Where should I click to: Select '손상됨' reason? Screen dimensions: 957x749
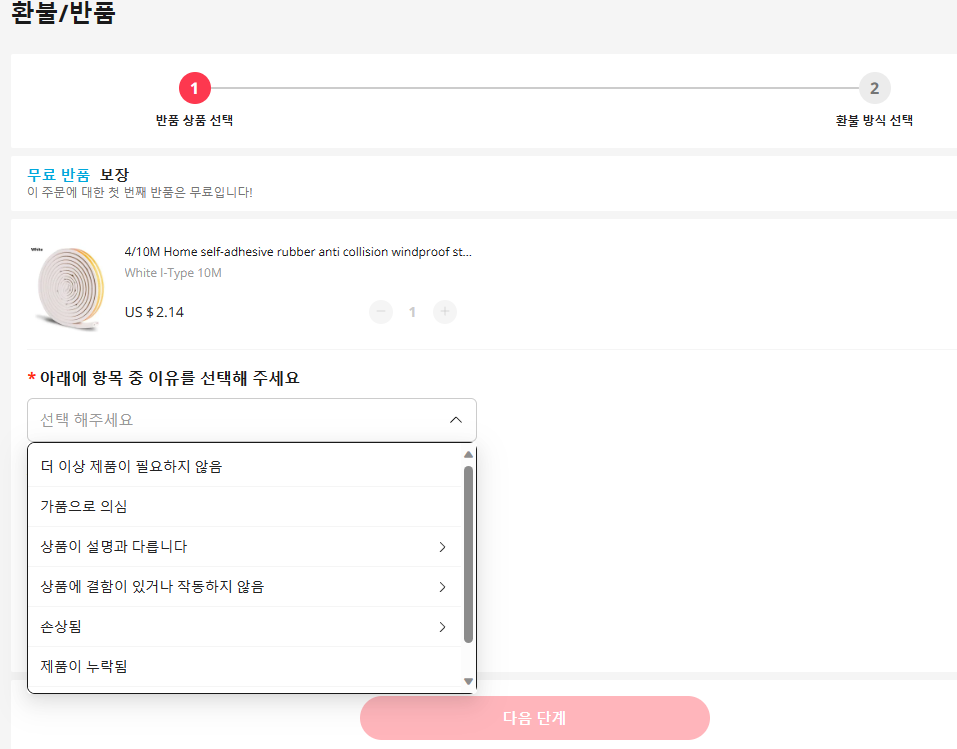click(x=245, y=627)
